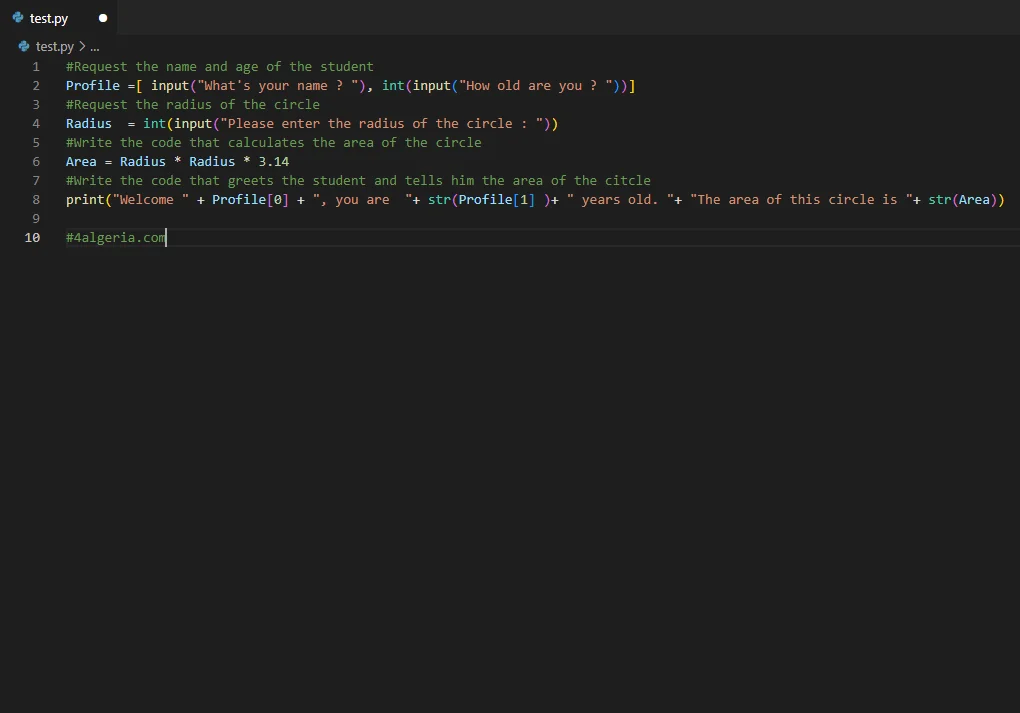
Task: Expand the breadcrumb chevron after test.py
Action: coord(82,46)
